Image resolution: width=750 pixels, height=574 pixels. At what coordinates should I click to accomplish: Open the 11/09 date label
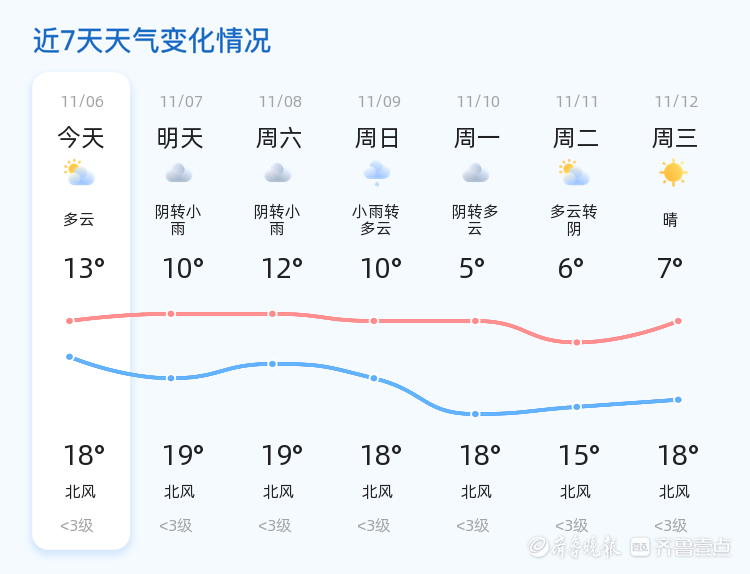(379, 102)
